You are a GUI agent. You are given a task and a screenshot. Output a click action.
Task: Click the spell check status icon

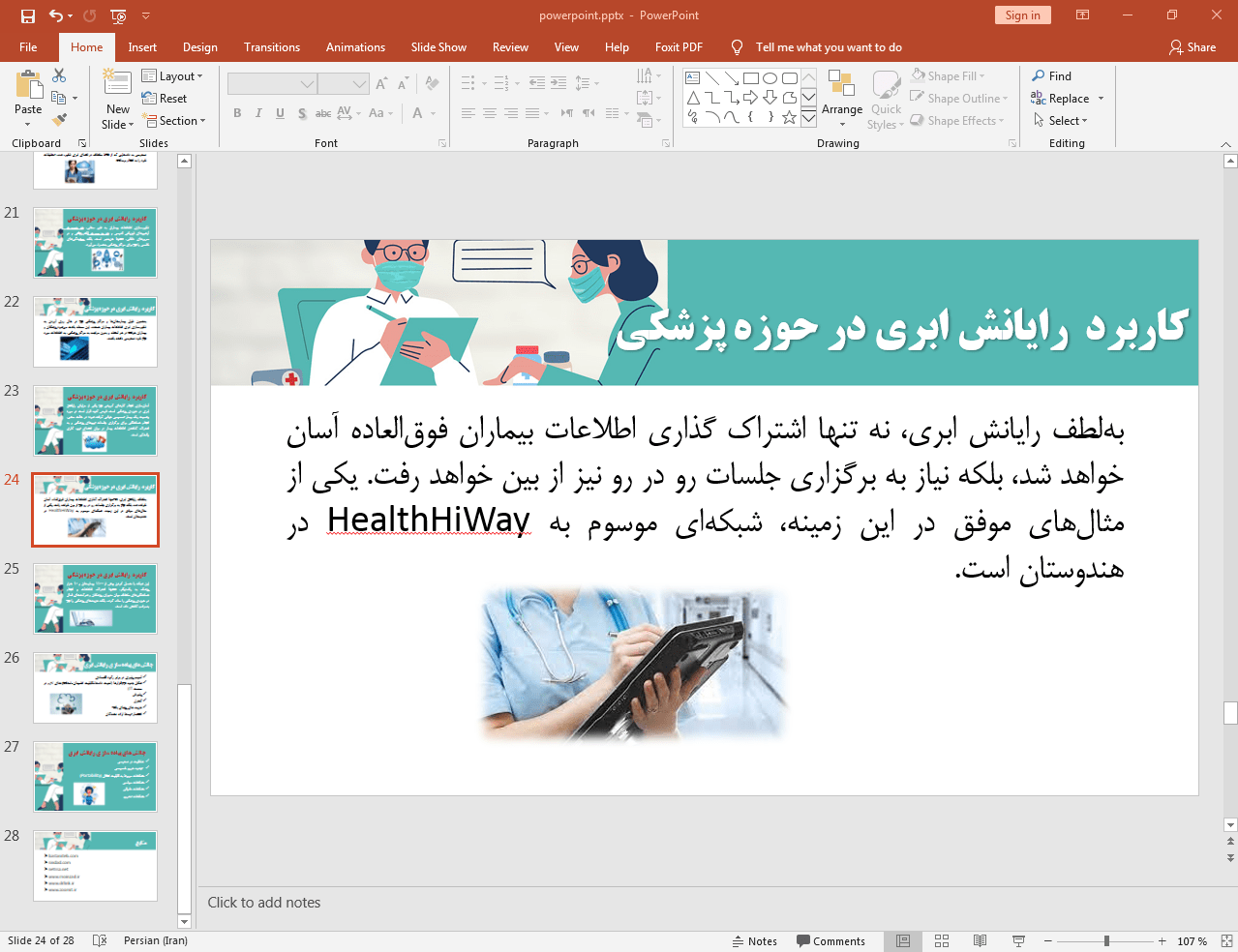click(100, 940)
